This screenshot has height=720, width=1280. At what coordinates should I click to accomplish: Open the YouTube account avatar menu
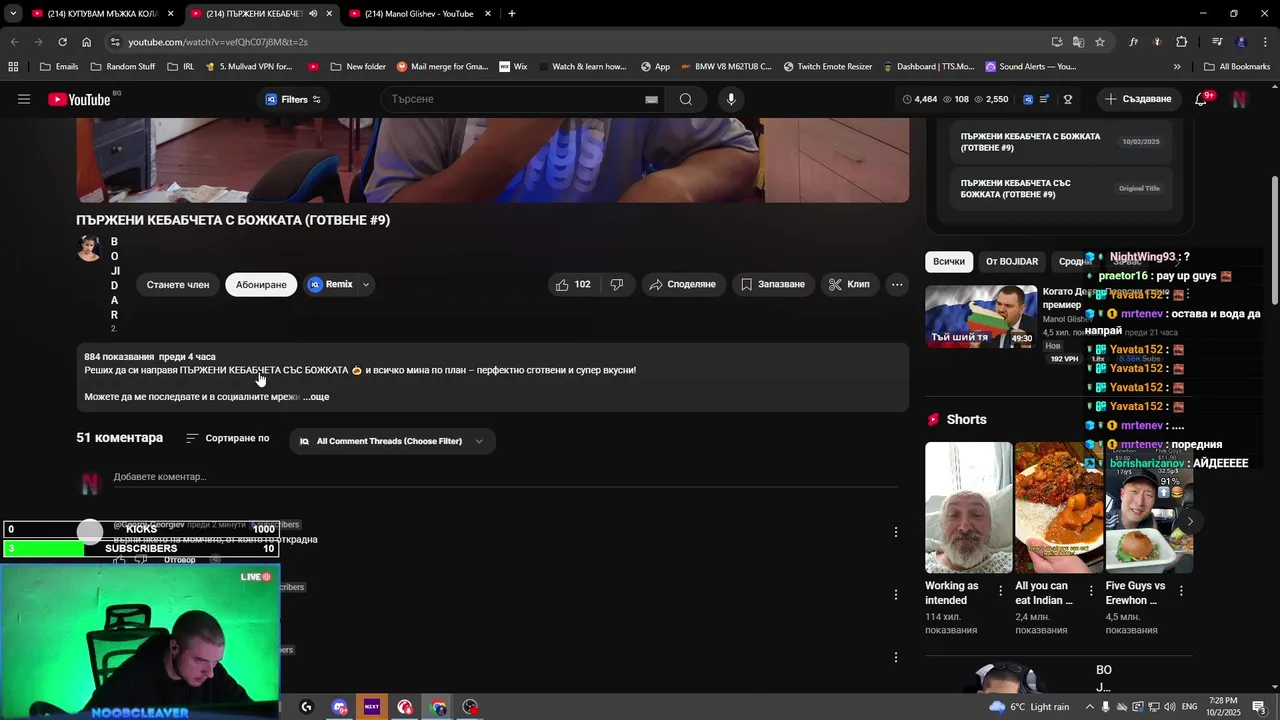click(x=1240, y=99)
